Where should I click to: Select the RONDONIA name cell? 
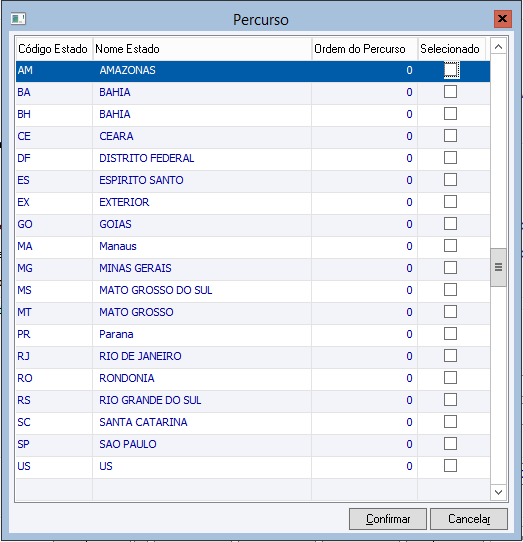tap(202, 379)
